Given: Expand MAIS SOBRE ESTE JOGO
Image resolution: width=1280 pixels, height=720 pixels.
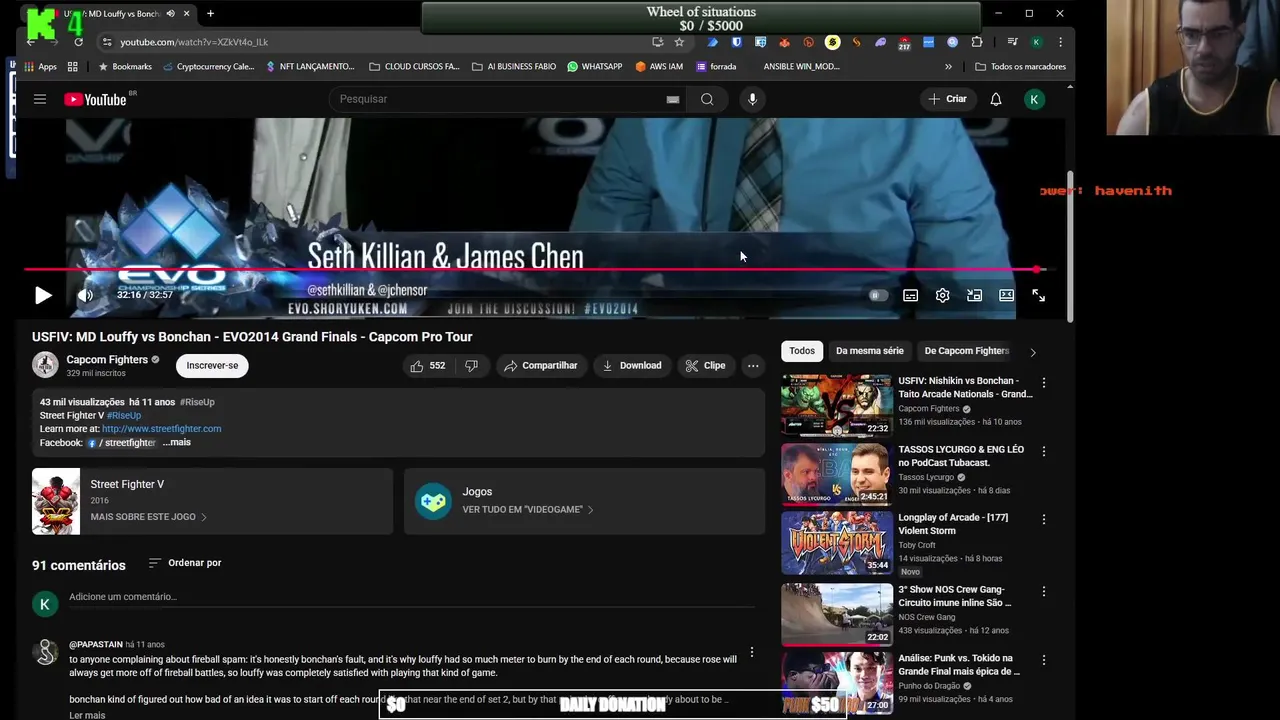Looking at the screenshot, I should (148, 517).
